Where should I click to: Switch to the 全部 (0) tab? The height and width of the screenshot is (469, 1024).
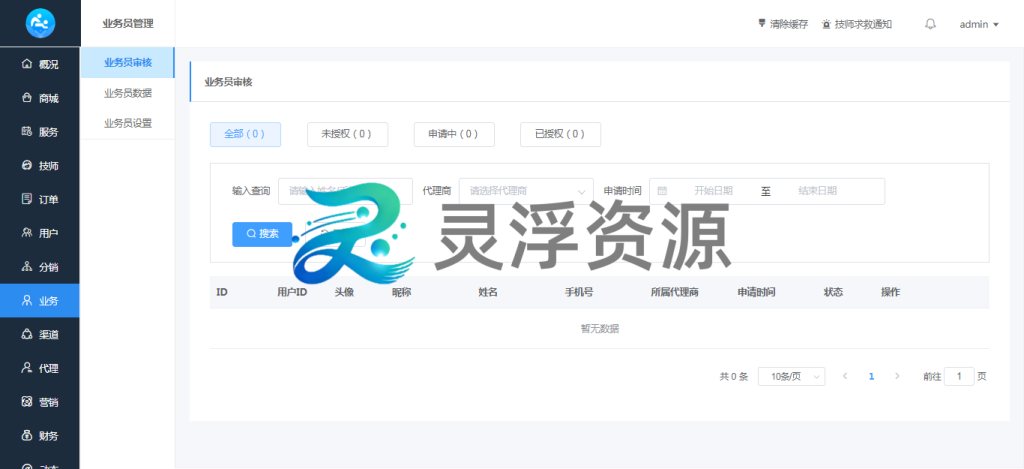click(x=245, y=134)
